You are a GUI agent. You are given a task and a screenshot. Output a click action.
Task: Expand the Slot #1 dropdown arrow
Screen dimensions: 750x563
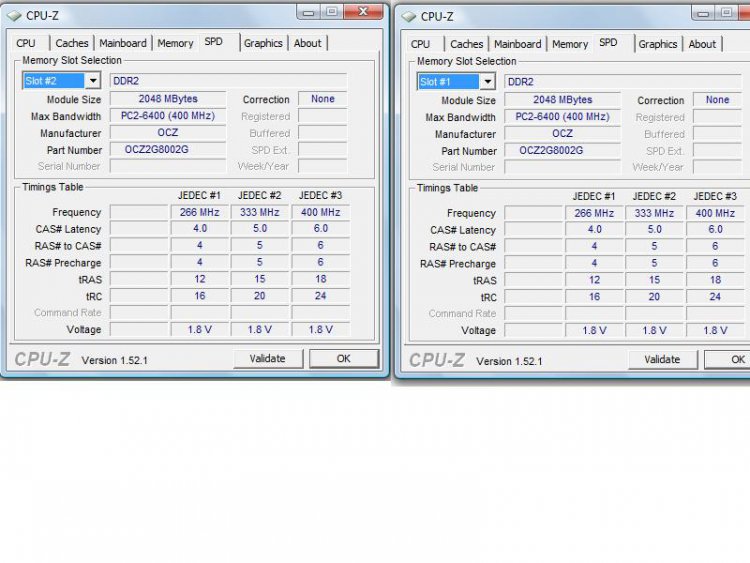pyautogui.click(x=487, y=81)
